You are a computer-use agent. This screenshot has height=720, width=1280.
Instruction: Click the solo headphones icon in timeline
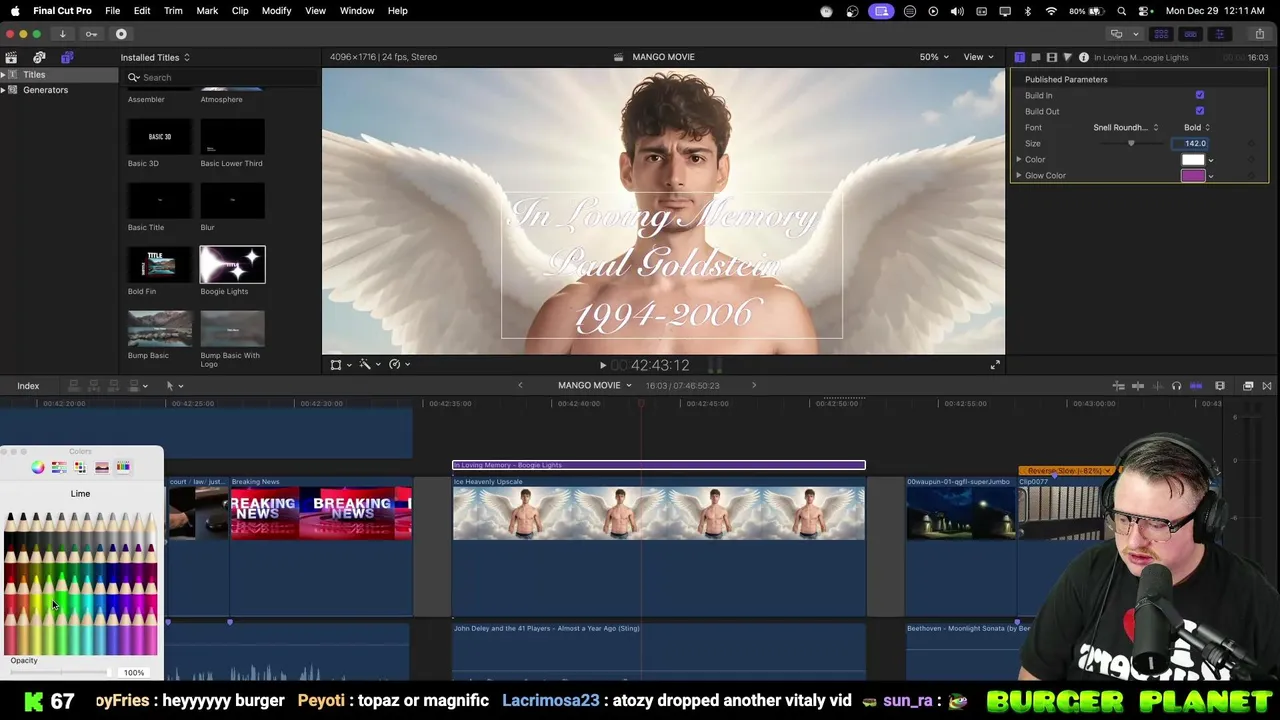1176,385
